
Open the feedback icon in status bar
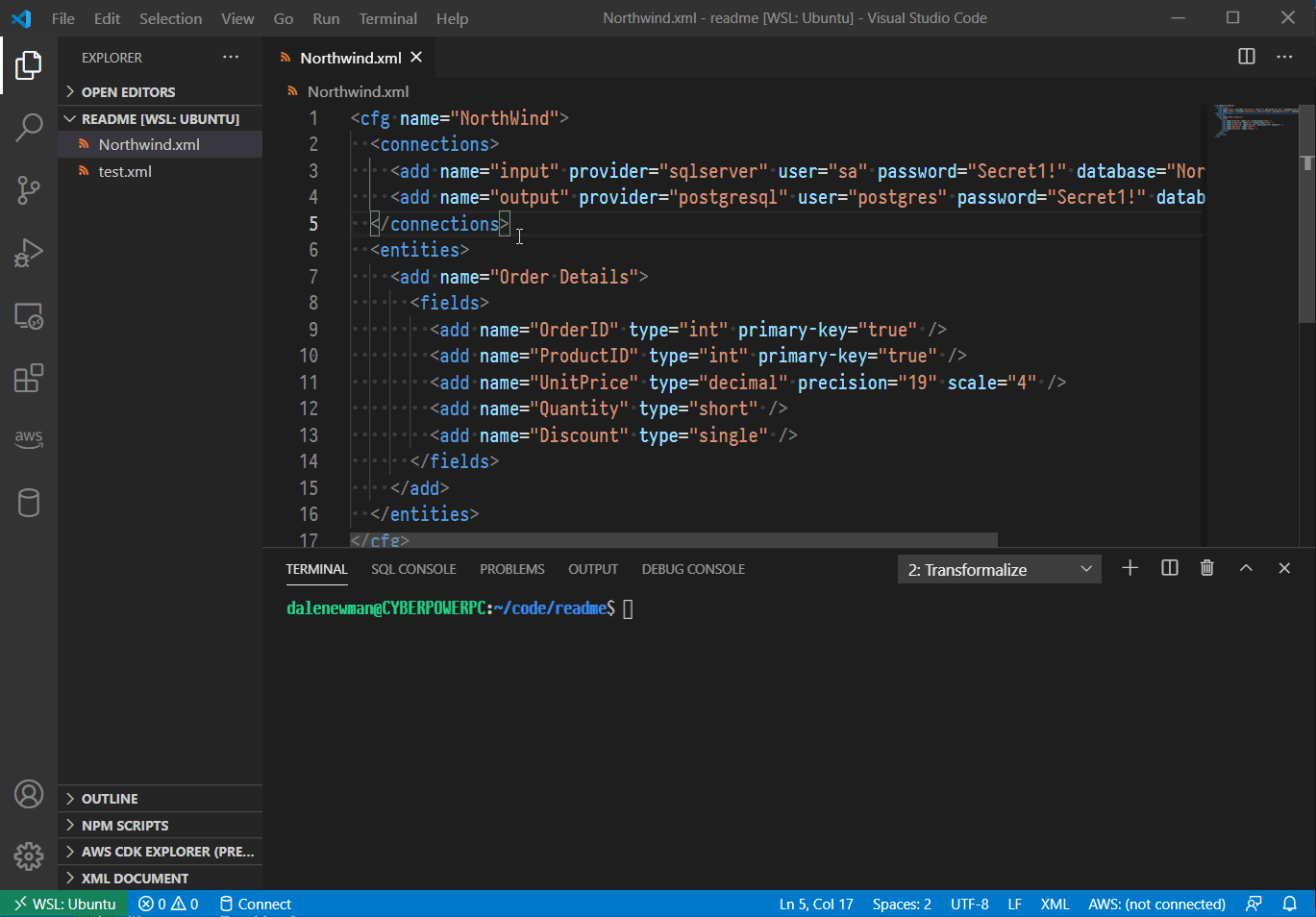1254,904
